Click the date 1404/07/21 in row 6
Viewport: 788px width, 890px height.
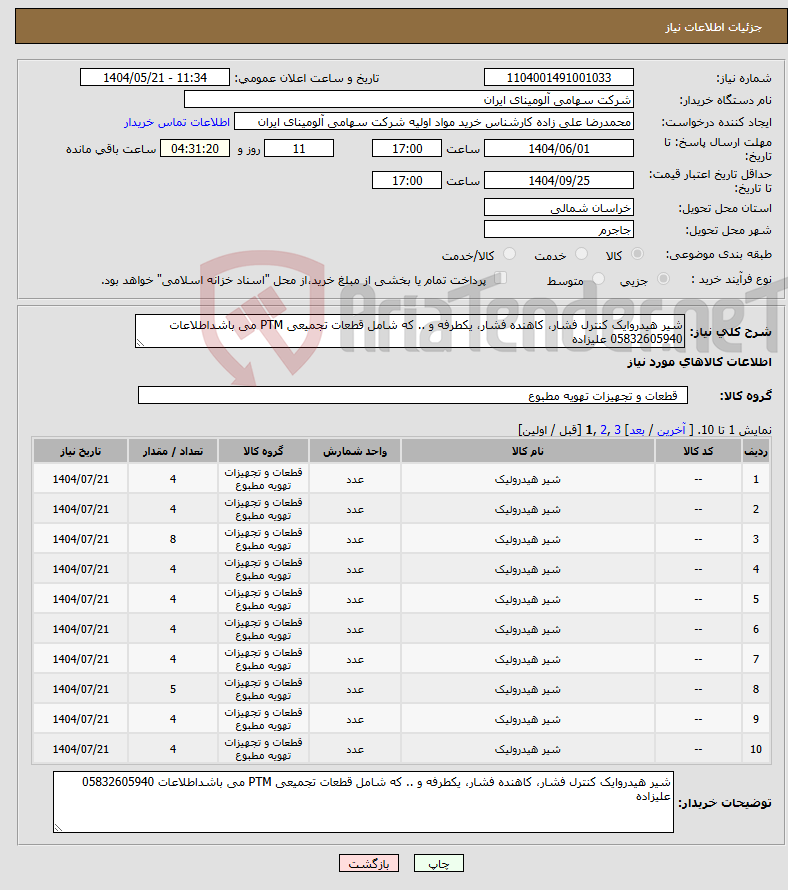click(x=81, y=629)
